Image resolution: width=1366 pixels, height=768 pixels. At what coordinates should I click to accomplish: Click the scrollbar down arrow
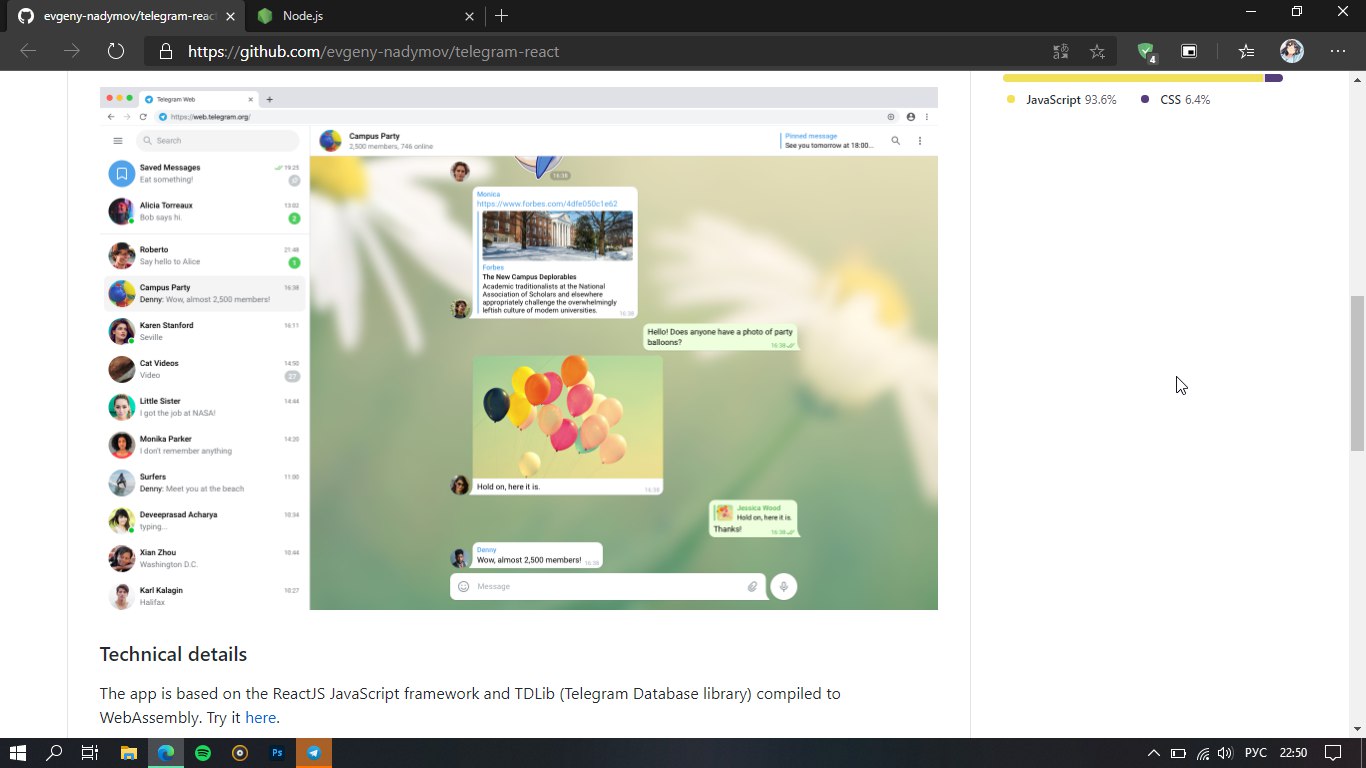tap(1357, 729)
